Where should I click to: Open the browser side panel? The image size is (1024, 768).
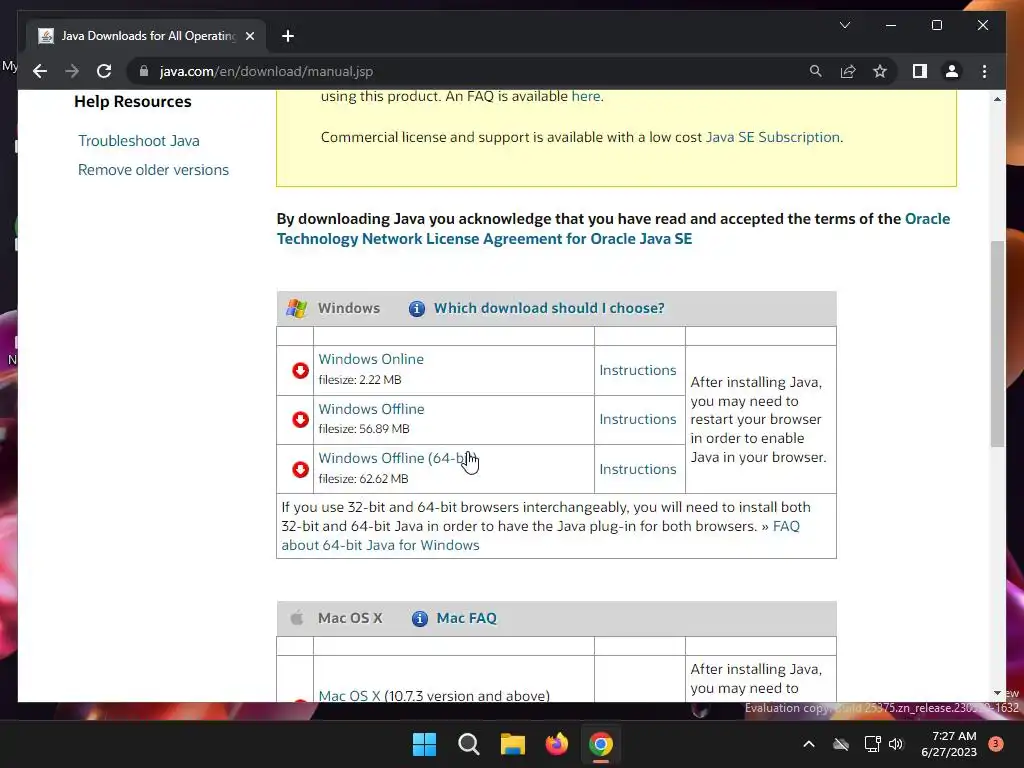click(x=920, y=71)
